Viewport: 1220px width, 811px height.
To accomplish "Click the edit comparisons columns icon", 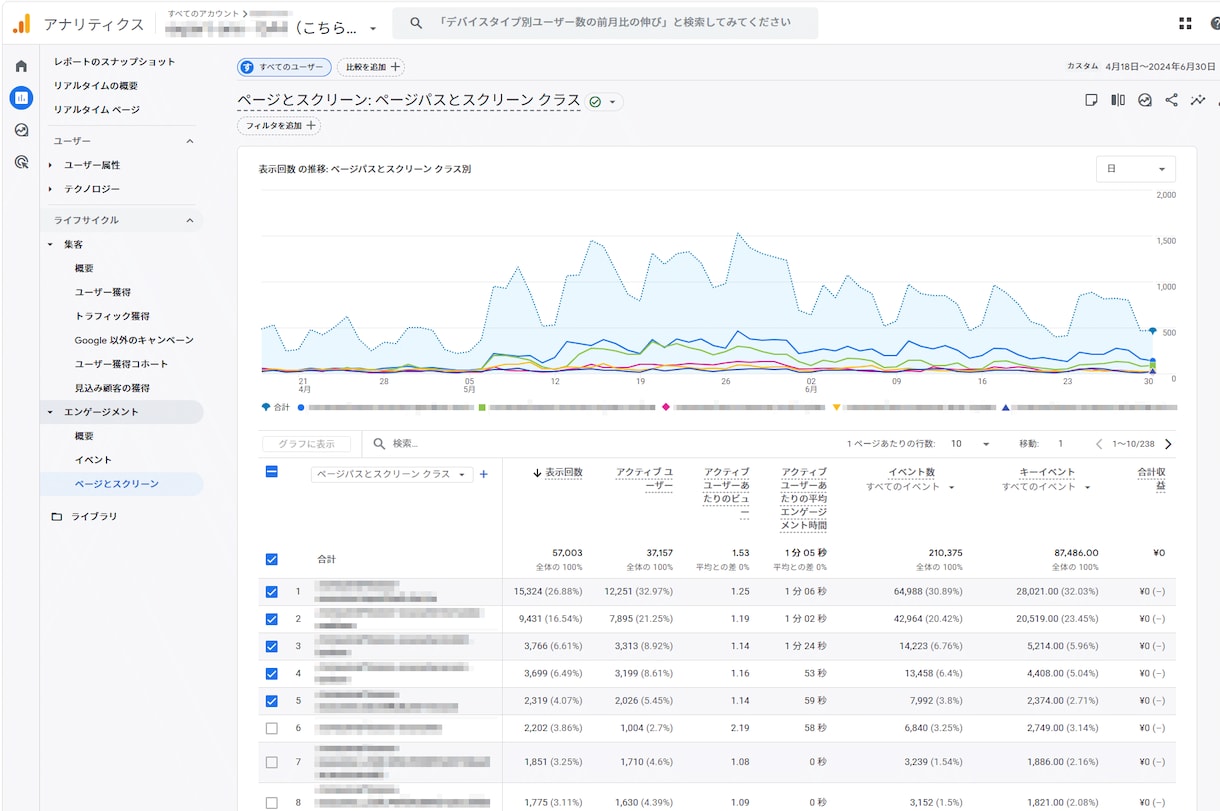I will (x=1118, y=100).
